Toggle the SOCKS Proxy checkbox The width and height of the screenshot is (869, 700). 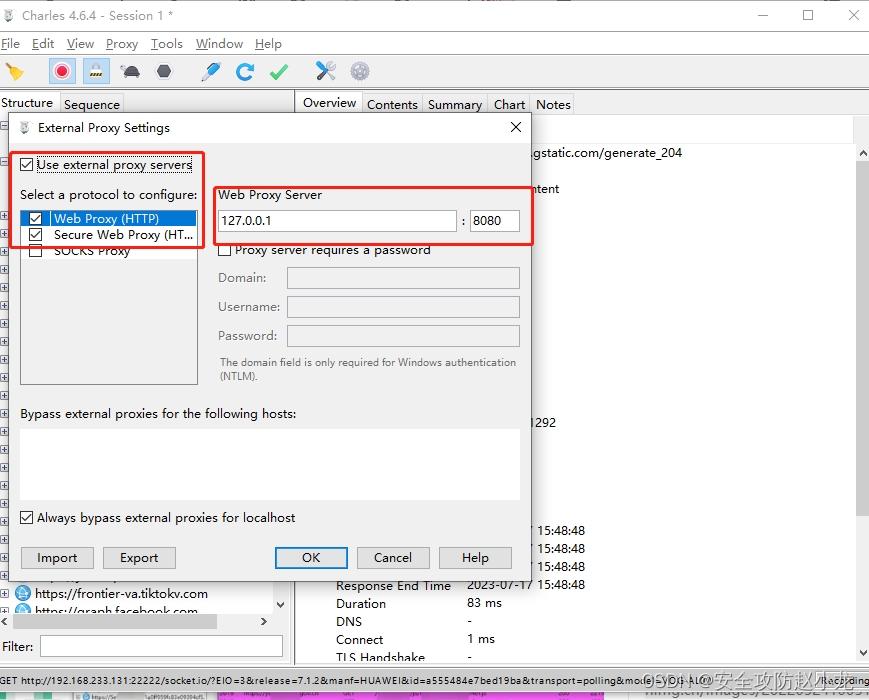pyautogui.click(x=35, y=251)
